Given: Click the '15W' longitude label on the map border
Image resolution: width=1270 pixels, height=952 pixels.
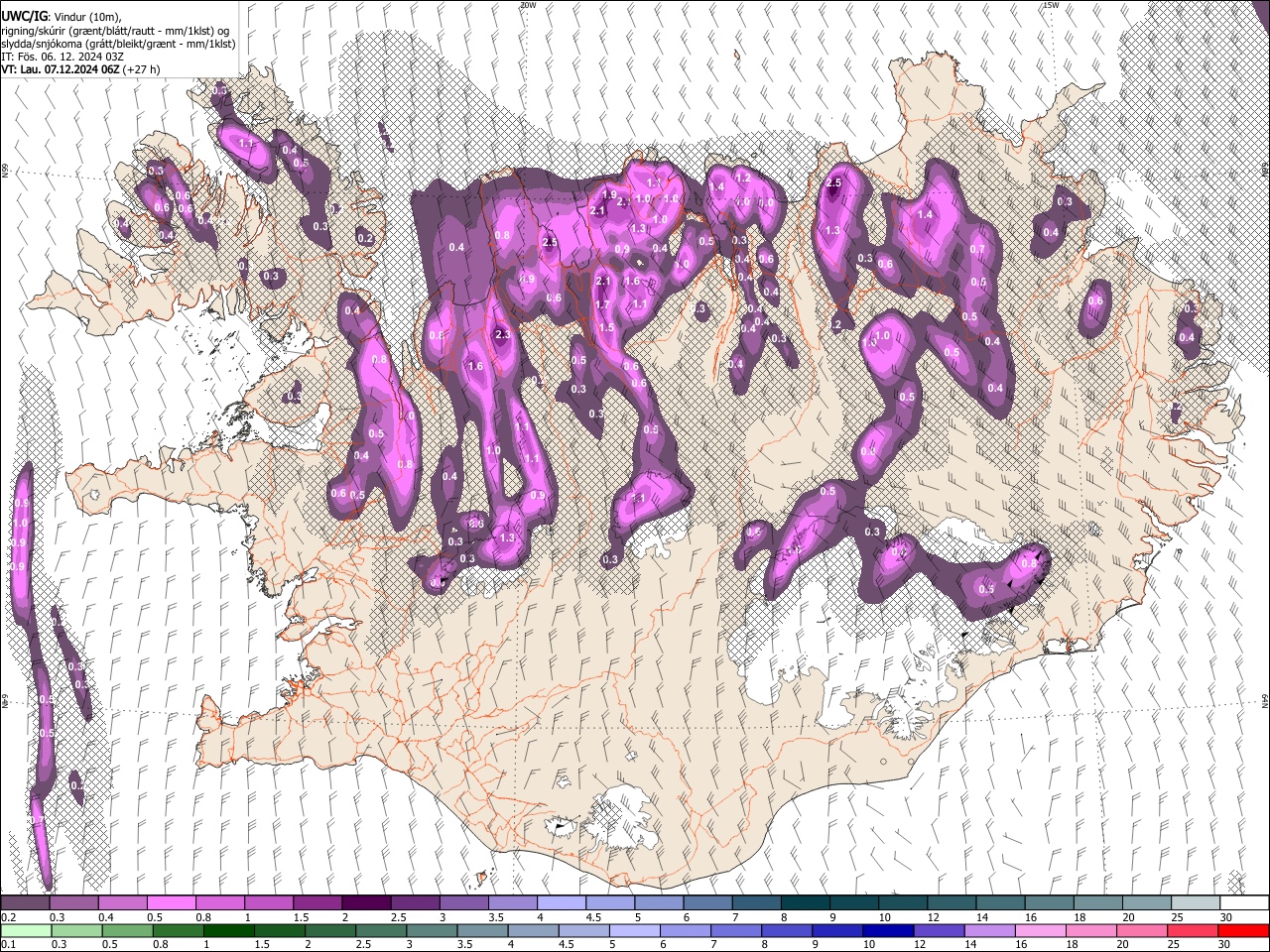Looking at the screenshot, I should click(x=1051, y=5).
